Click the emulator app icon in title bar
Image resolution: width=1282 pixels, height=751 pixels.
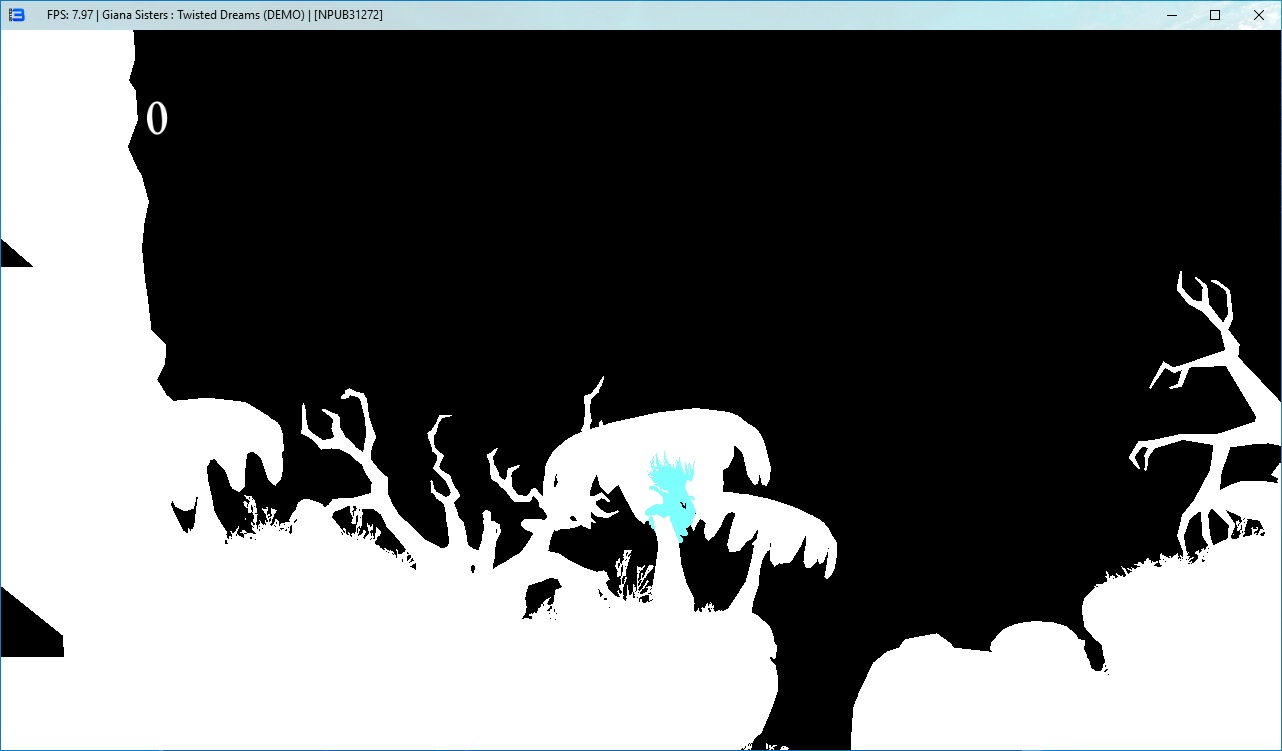tap(16, 15)
